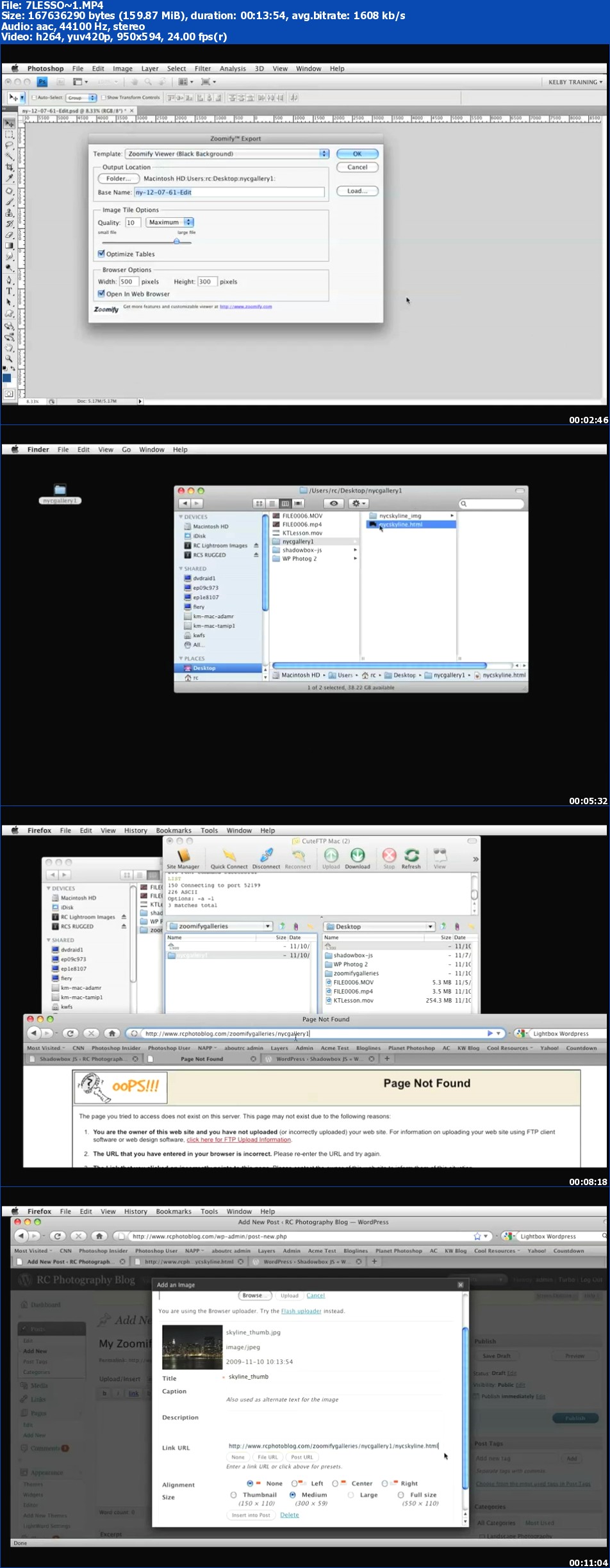Select the Crop tool in Photoshop
610x1568 pixels.
pyautogui.click(x=10, y=167)
